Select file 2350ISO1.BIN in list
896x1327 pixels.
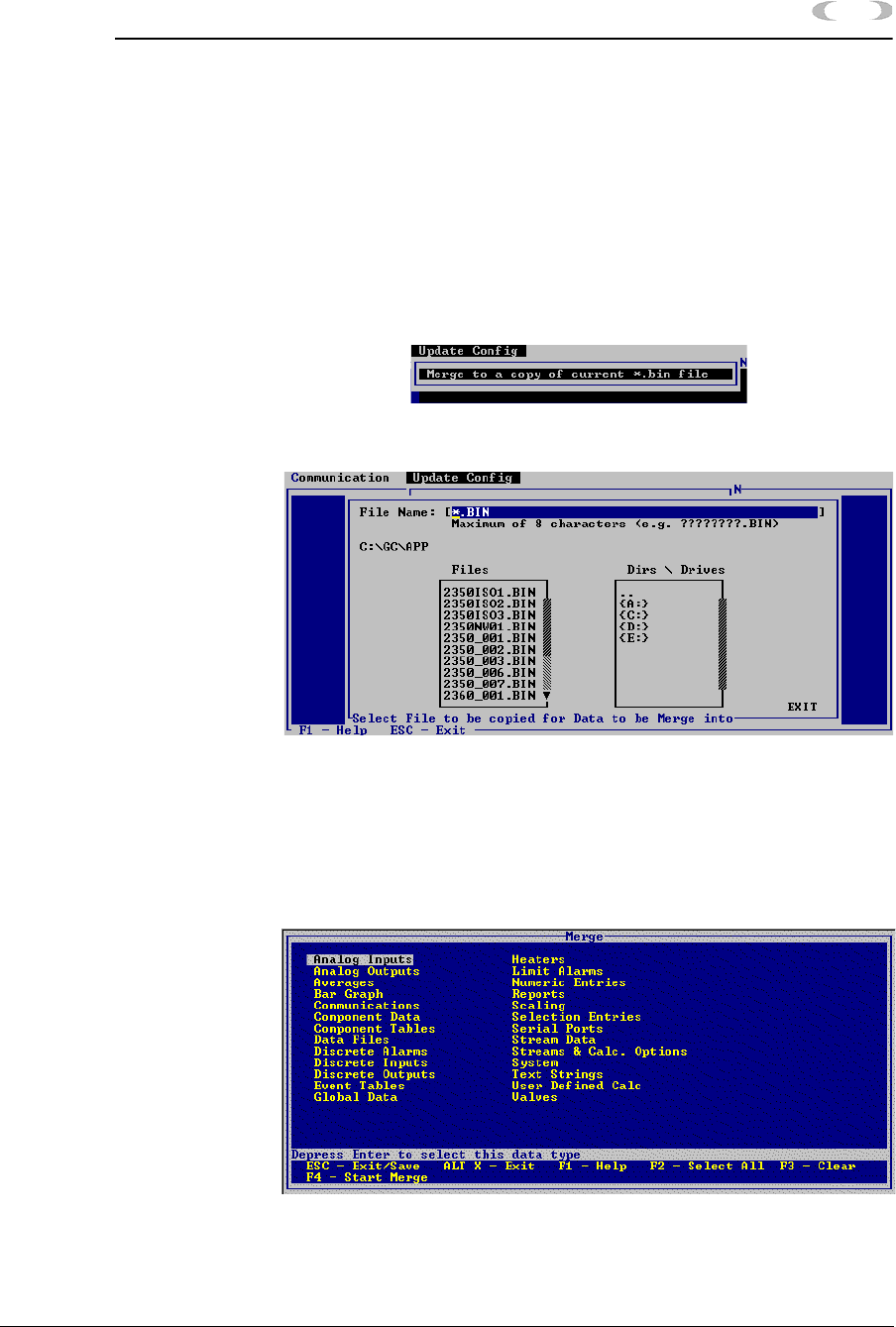coord(490,592)
